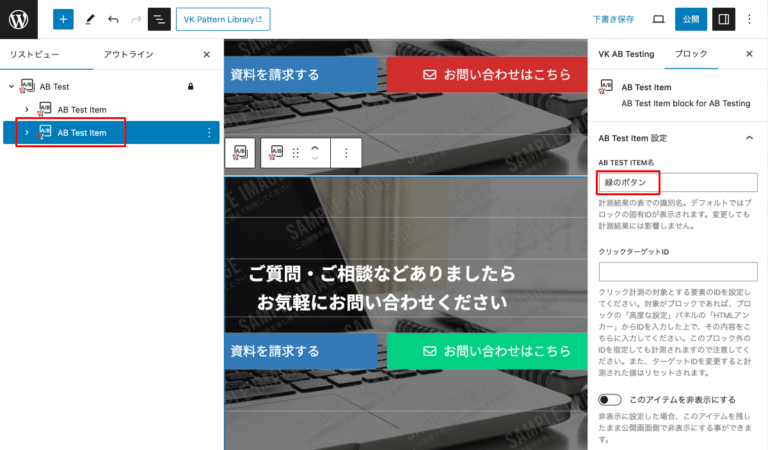Click the upper 資料を請求する button

[301, 74]
